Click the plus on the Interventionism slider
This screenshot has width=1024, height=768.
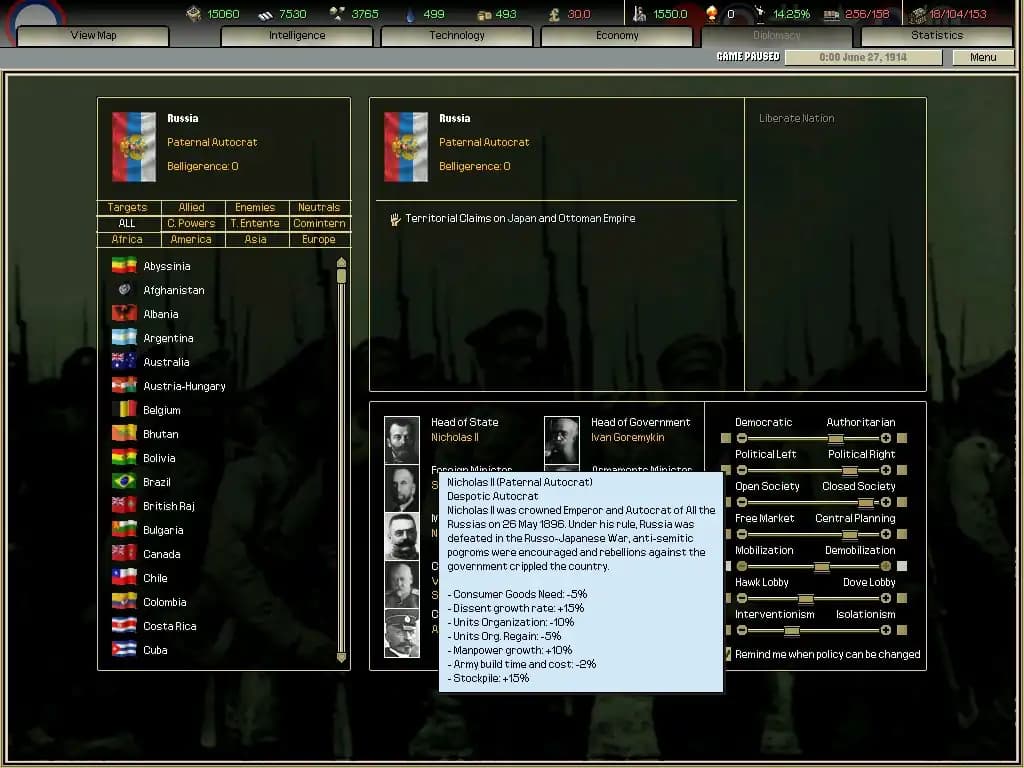(x=886, y=628)
